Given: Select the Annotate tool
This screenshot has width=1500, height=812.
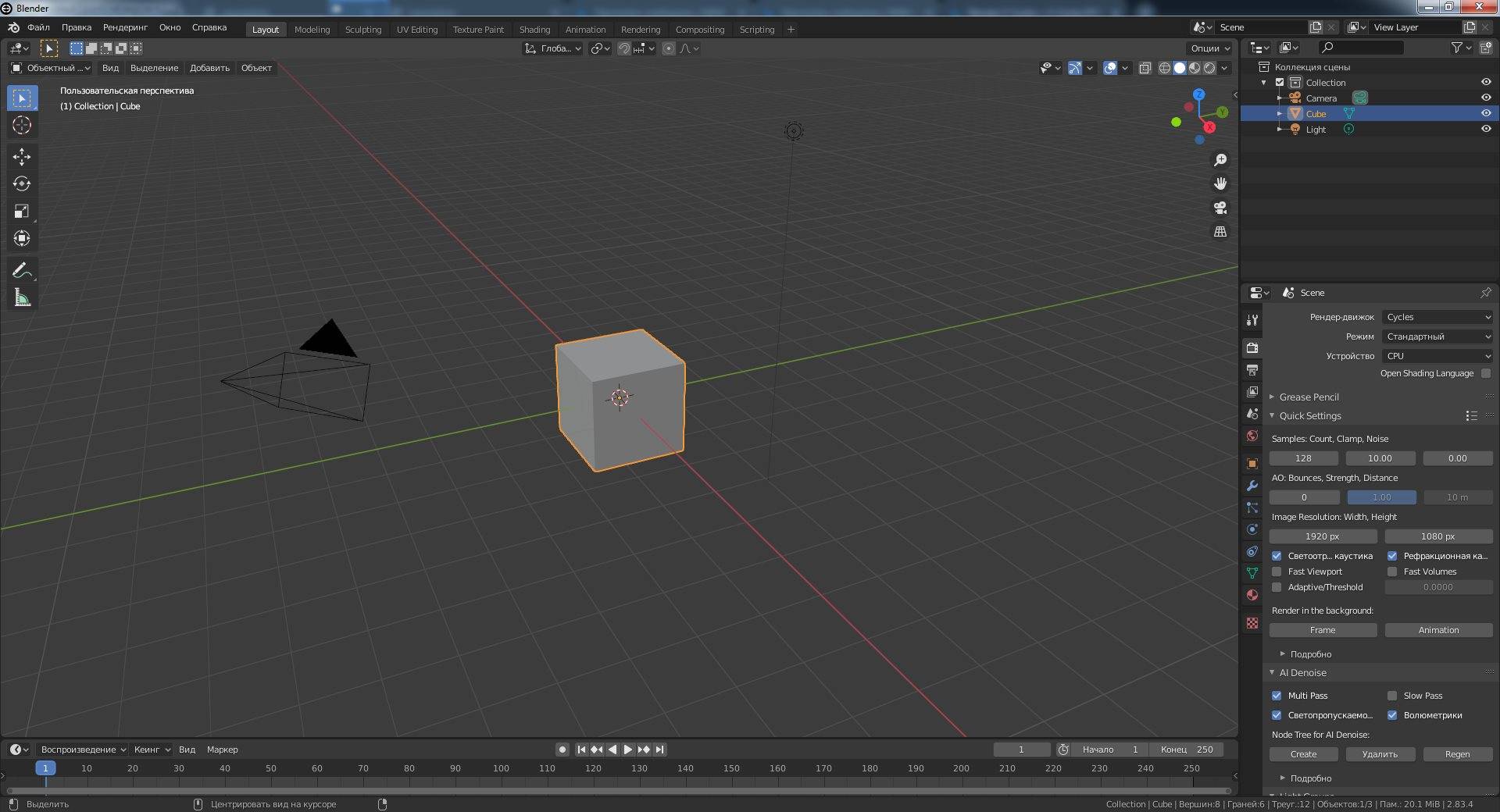Looking at the screenshot, I should click(22, 271).
